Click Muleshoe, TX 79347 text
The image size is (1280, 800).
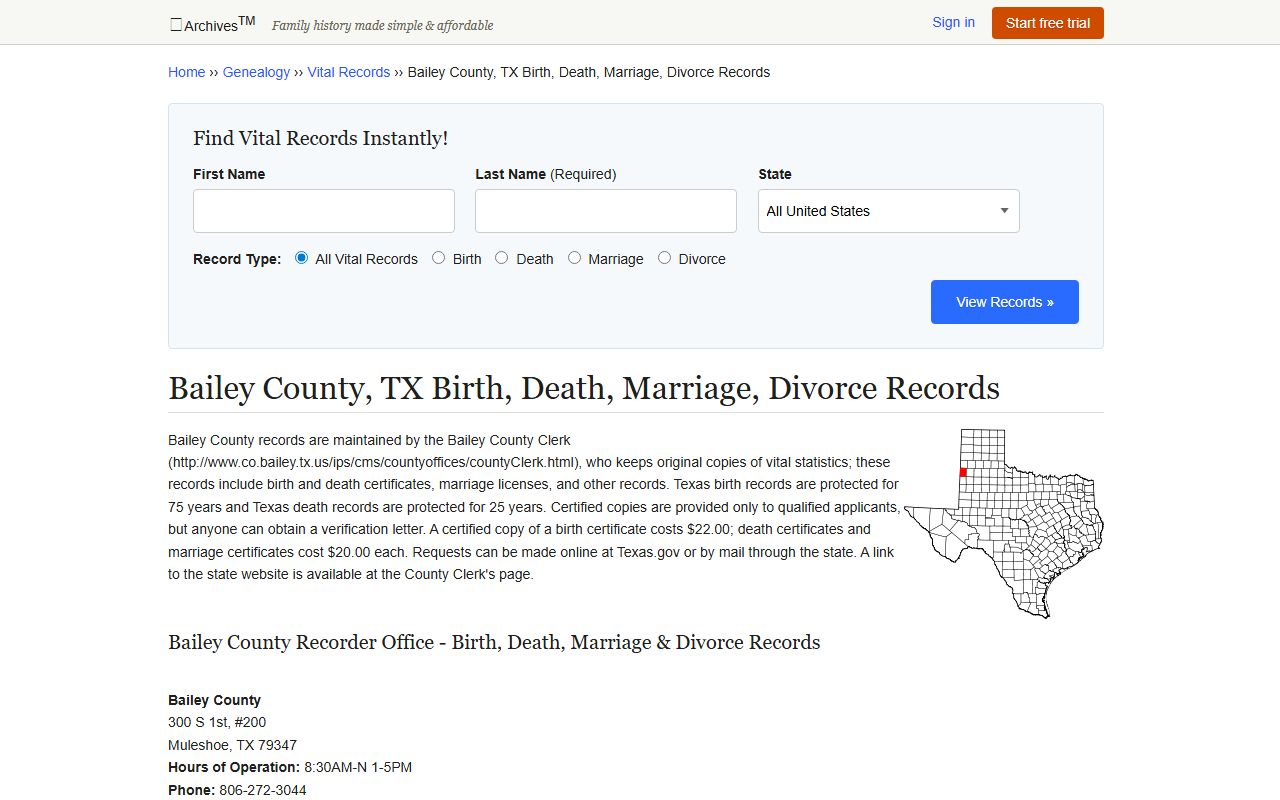click(x=232, y=745)
